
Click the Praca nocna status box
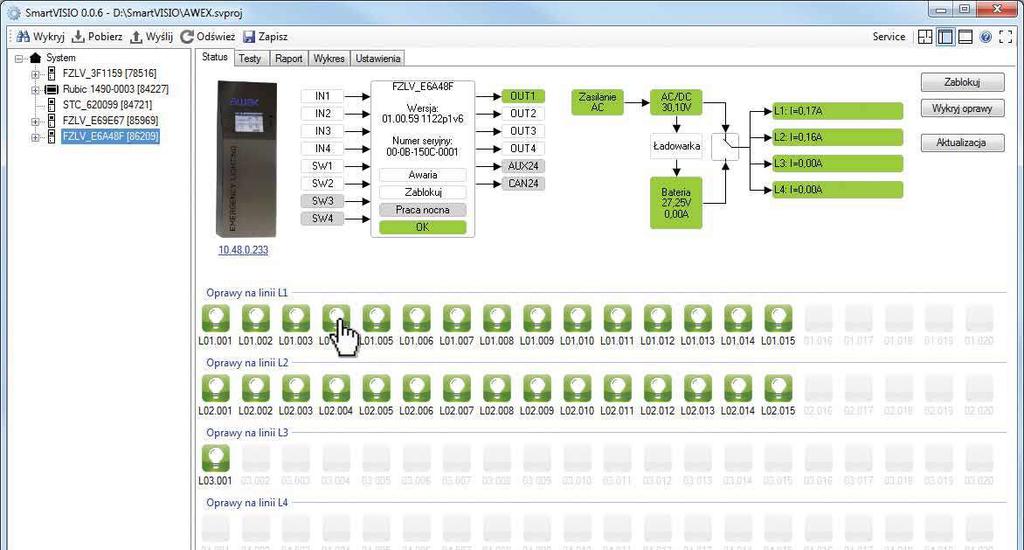(423, 210)
